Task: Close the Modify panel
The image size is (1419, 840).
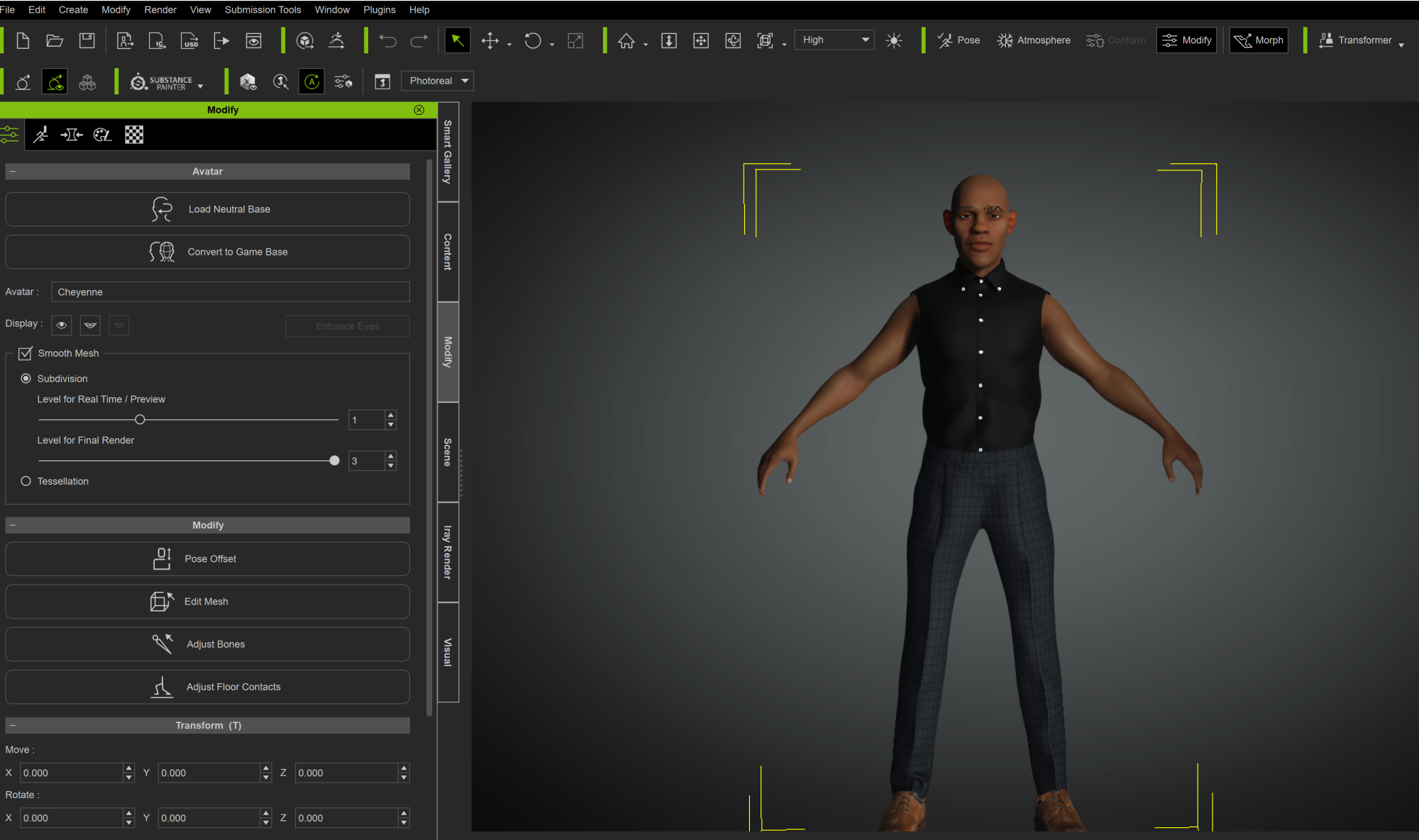Action: coord(419,110)
